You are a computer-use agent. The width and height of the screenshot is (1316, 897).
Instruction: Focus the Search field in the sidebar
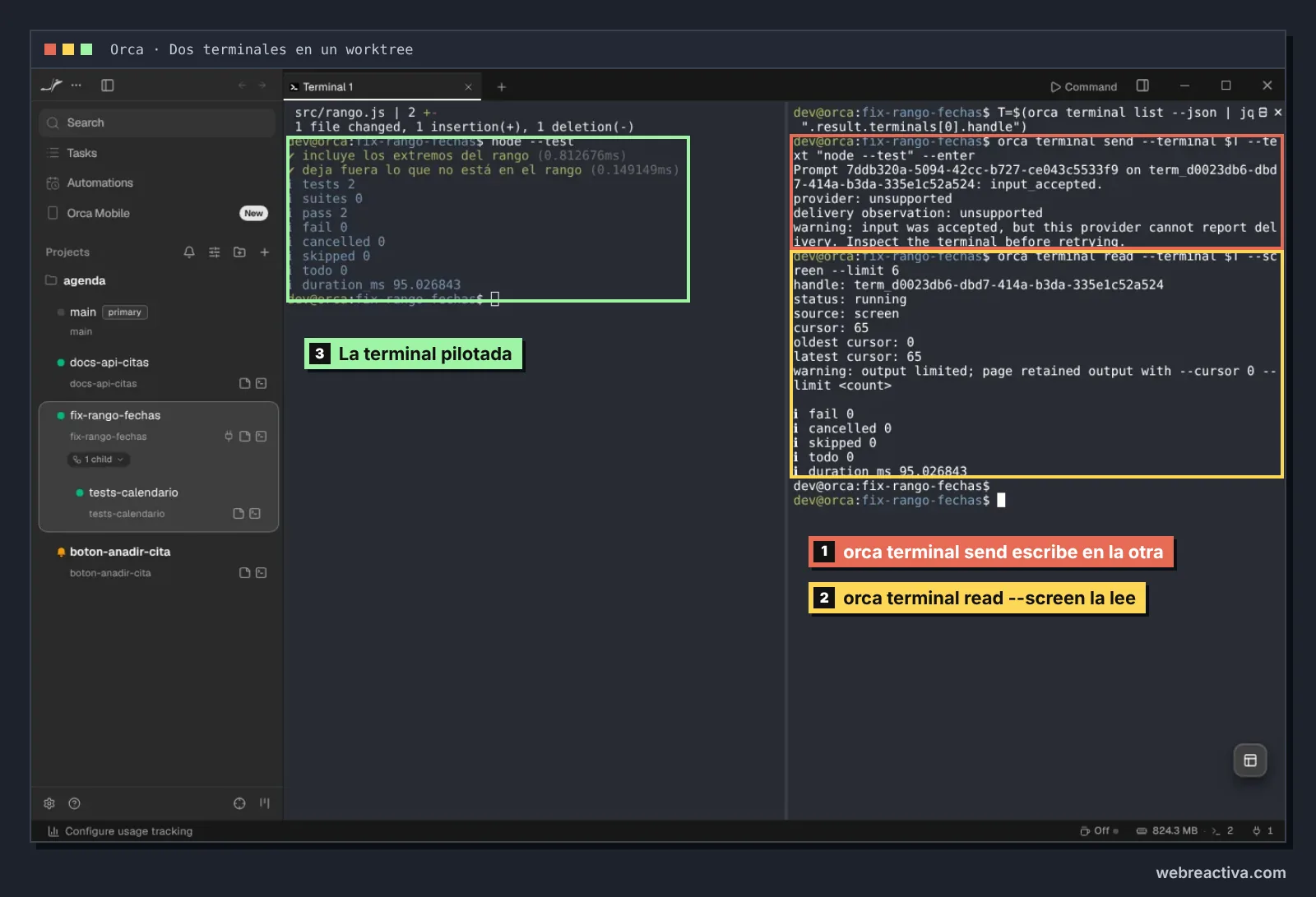coord(156,123)
